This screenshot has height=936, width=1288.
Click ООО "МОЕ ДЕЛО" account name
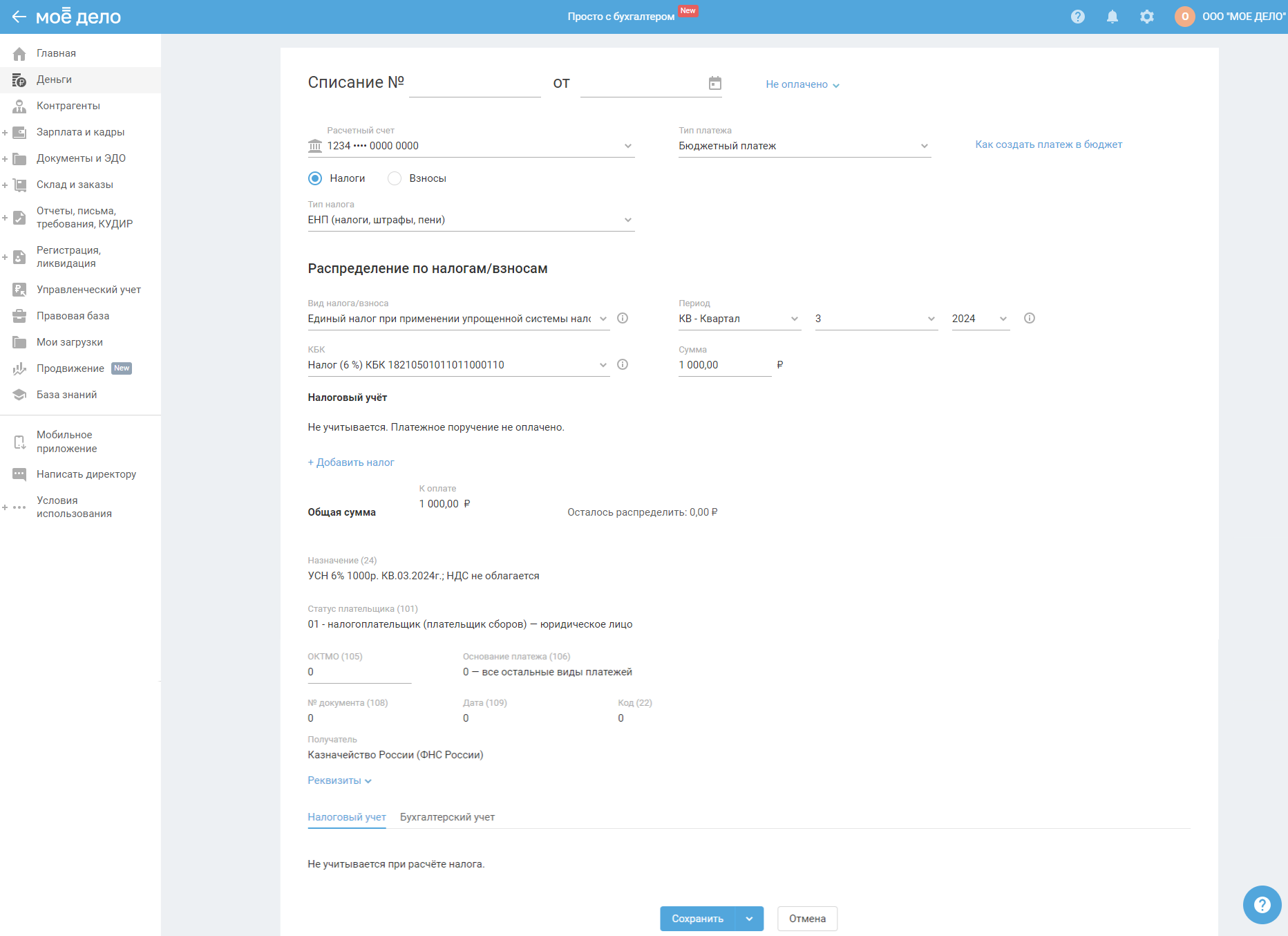click(x=1244, y=17)
